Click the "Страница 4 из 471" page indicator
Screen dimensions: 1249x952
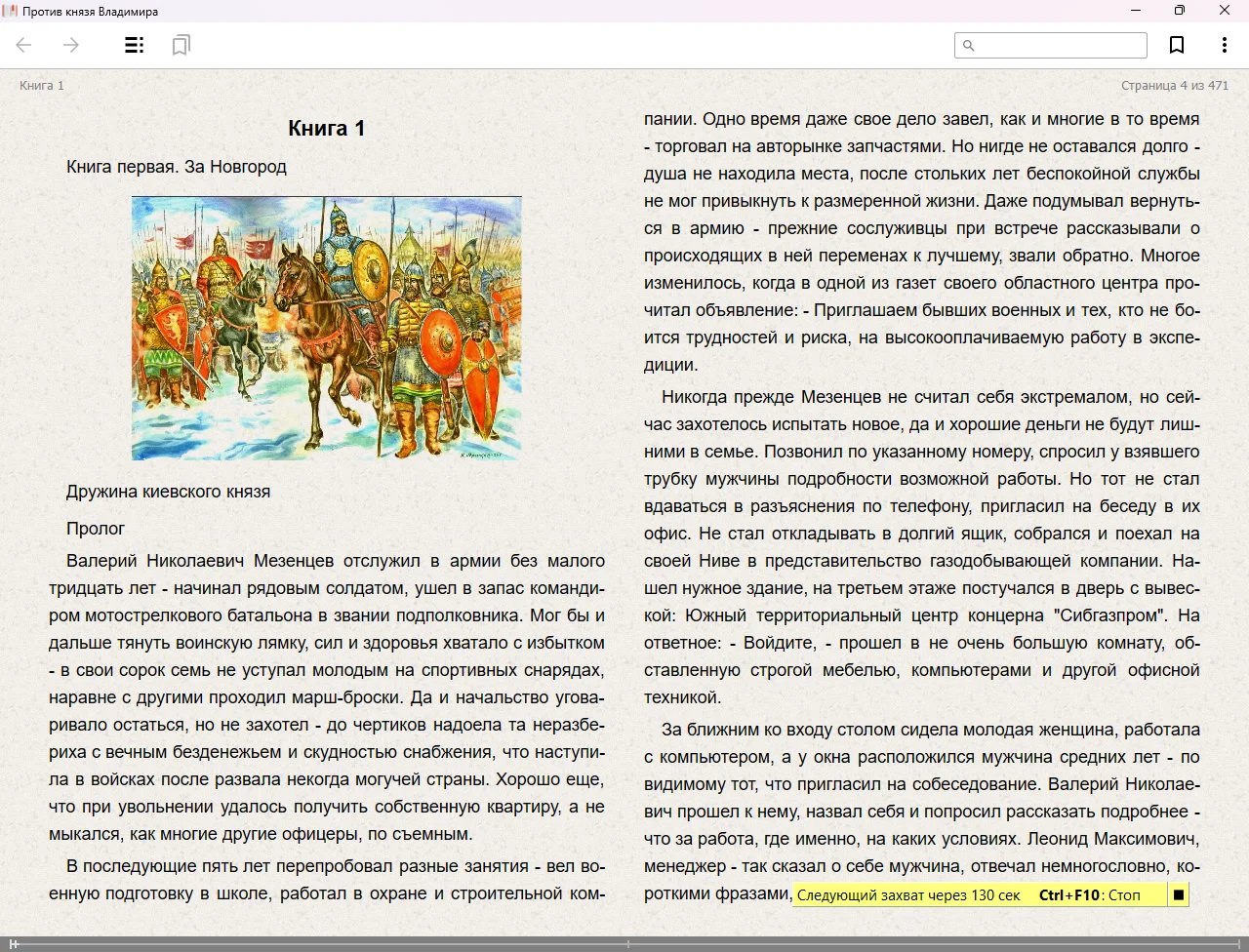point(1174,86)
